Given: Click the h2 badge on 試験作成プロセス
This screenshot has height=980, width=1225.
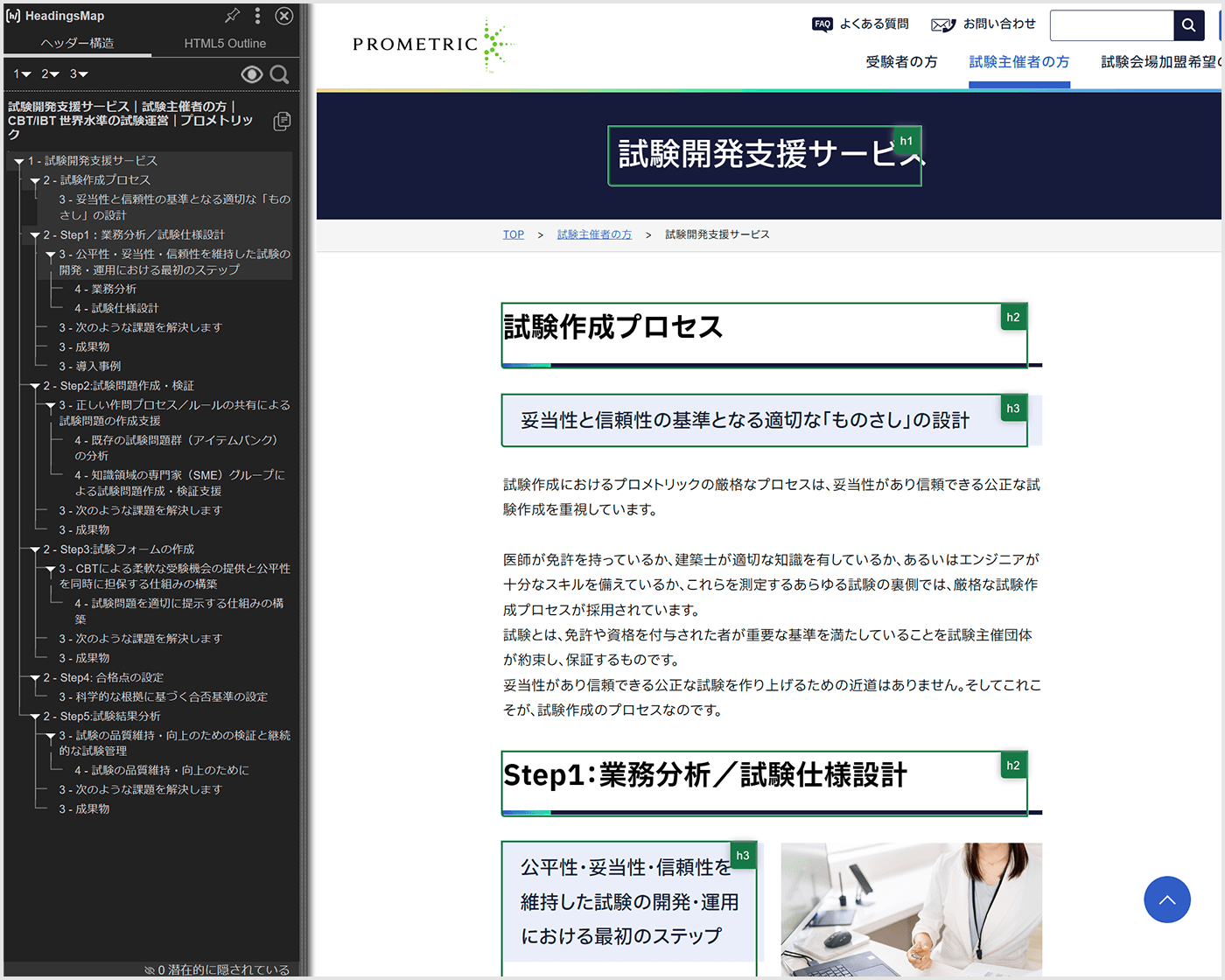Looking at the screenshot, I should [1013, 318].
